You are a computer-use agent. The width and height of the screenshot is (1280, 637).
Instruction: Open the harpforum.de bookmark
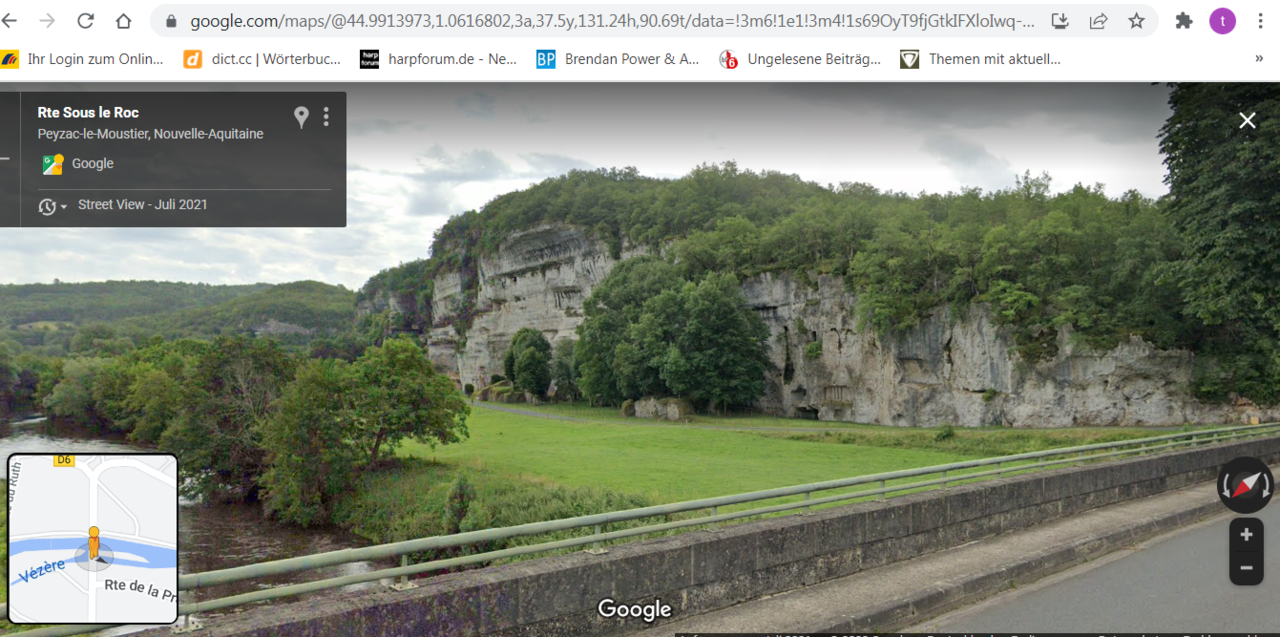tap(438, 59)
